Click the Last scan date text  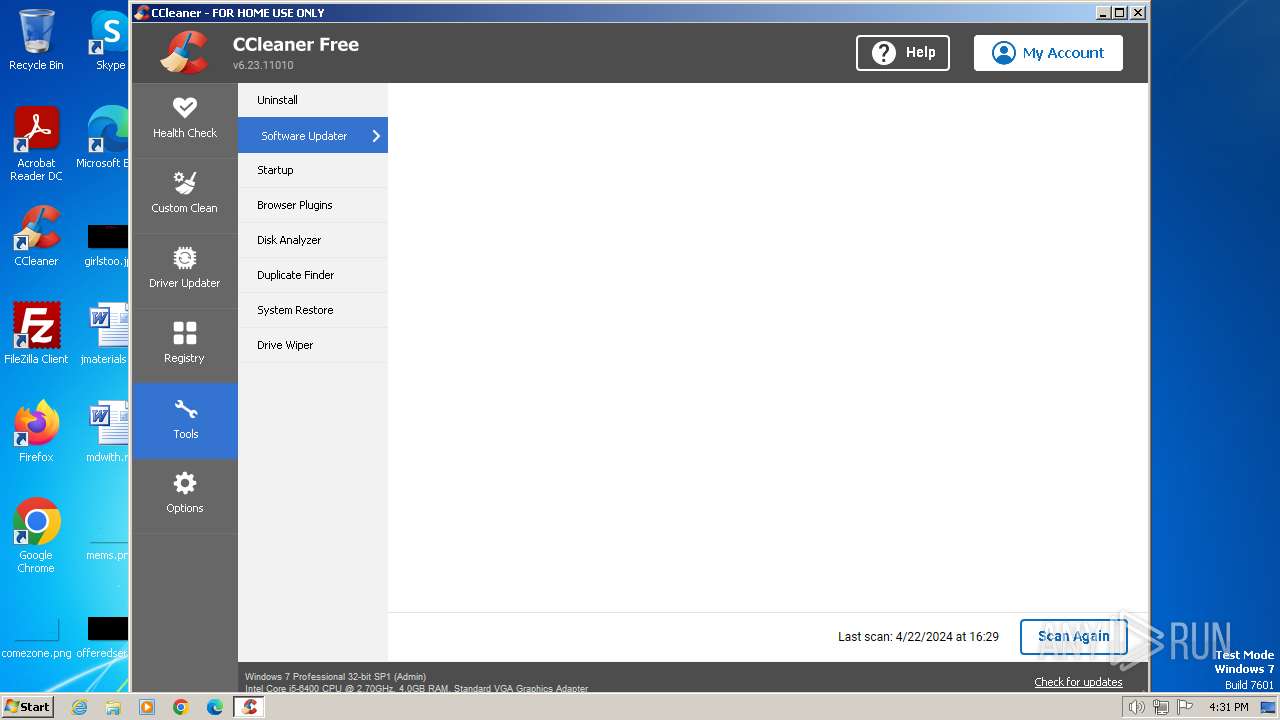pyautogui.click(x=918, y=636)
